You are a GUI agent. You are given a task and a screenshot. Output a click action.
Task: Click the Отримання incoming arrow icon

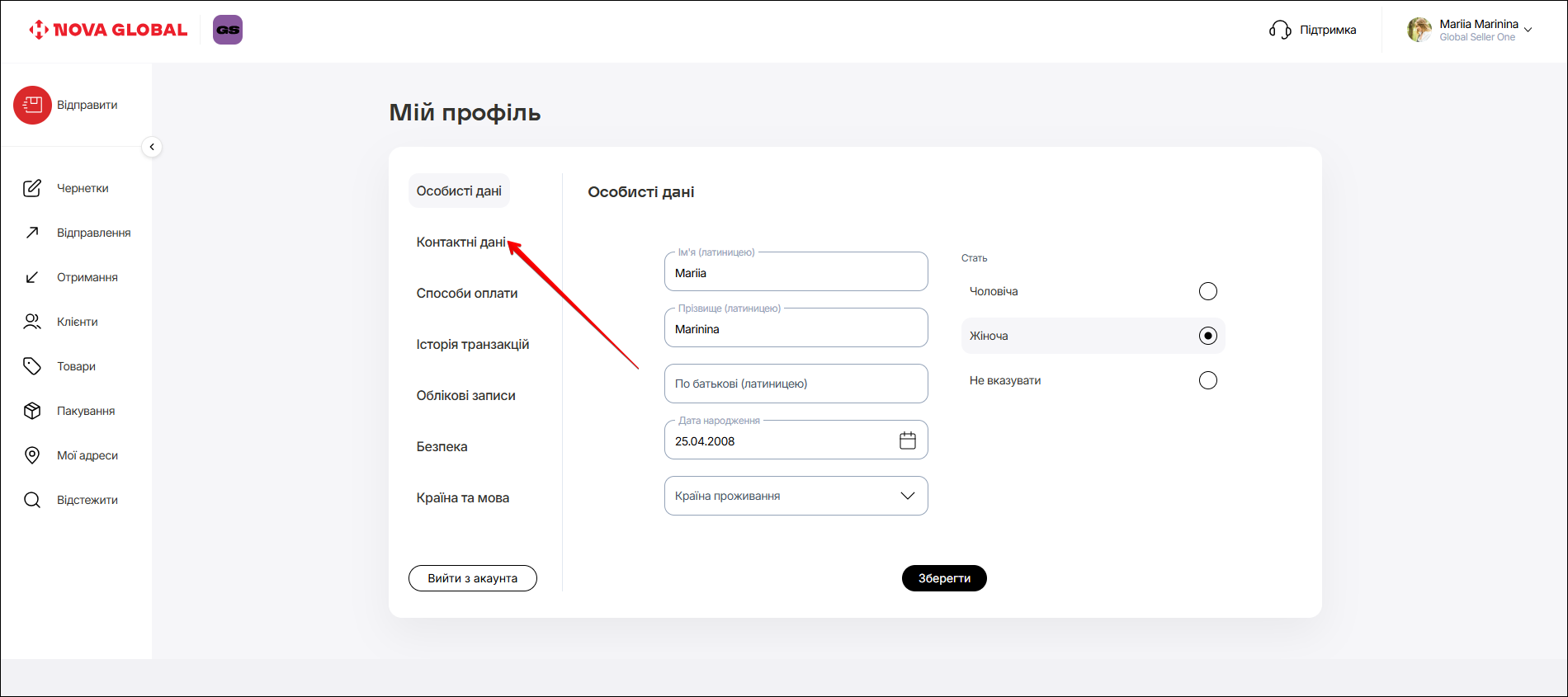32,277
